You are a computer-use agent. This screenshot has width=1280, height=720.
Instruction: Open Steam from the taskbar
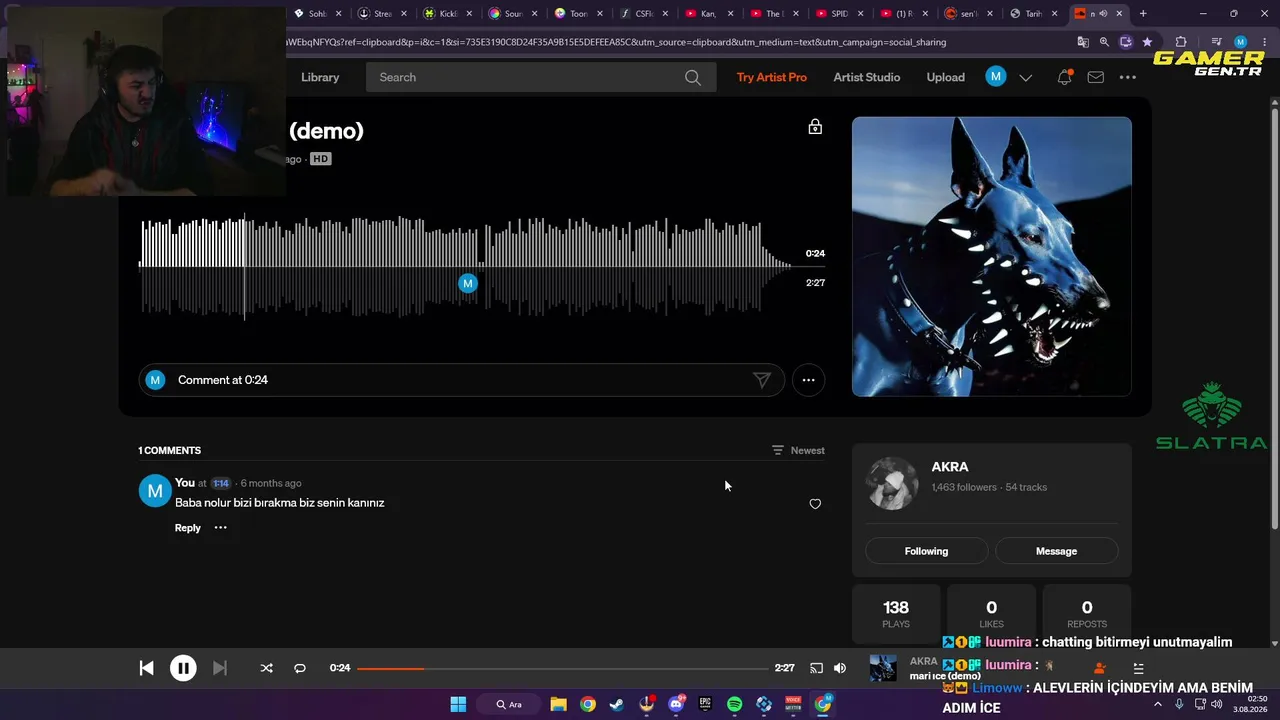point(617,704)
